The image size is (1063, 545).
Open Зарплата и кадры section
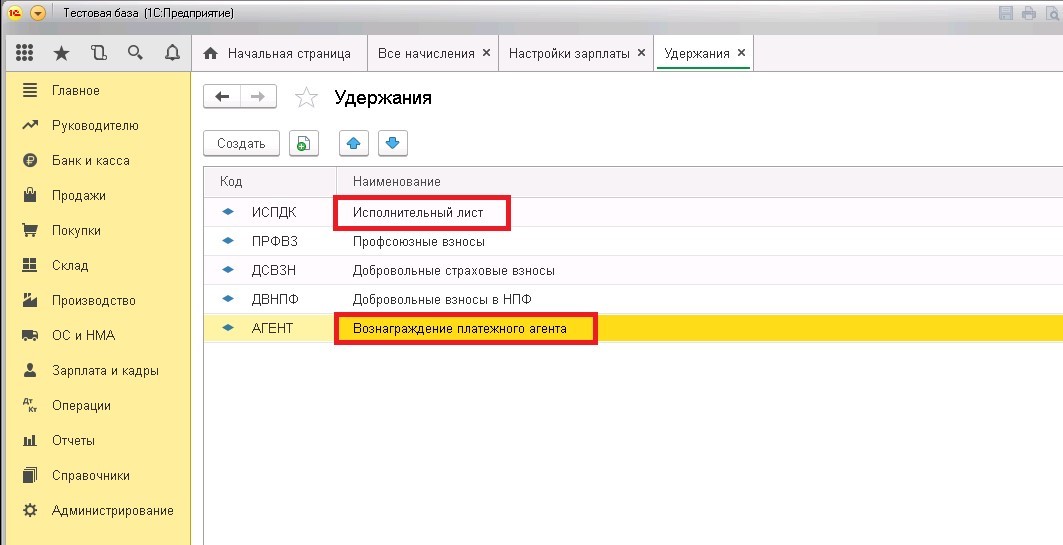pos(96,371)
